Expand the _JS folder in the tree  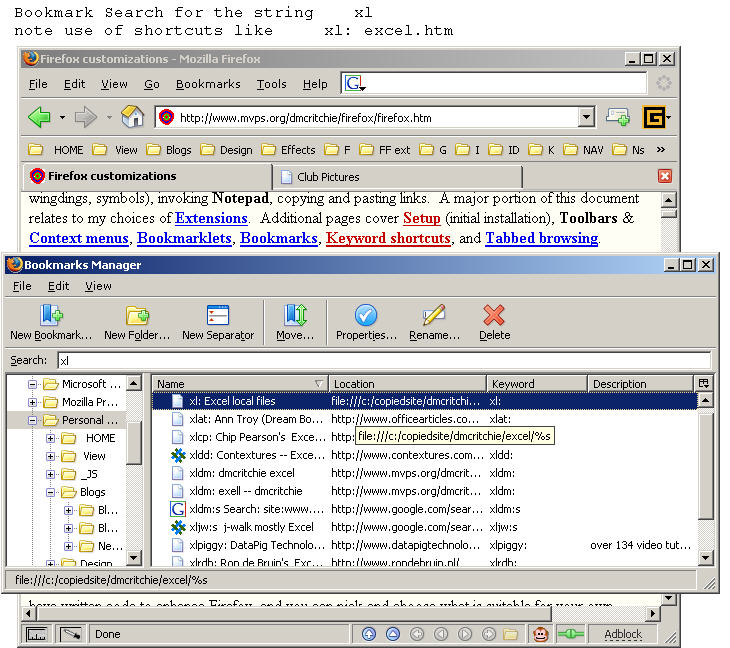pos(50,474)
